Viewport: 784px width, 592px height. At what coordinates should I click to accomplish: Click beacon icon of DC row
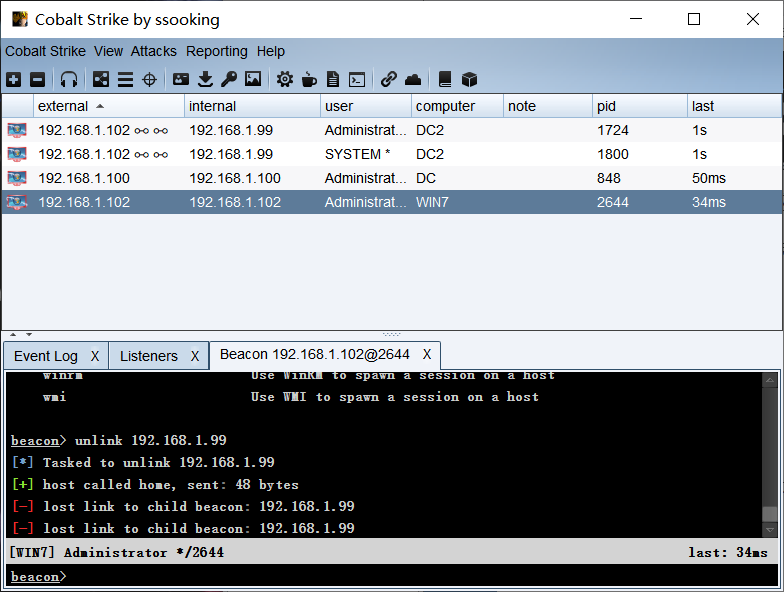tap(17, 178)
